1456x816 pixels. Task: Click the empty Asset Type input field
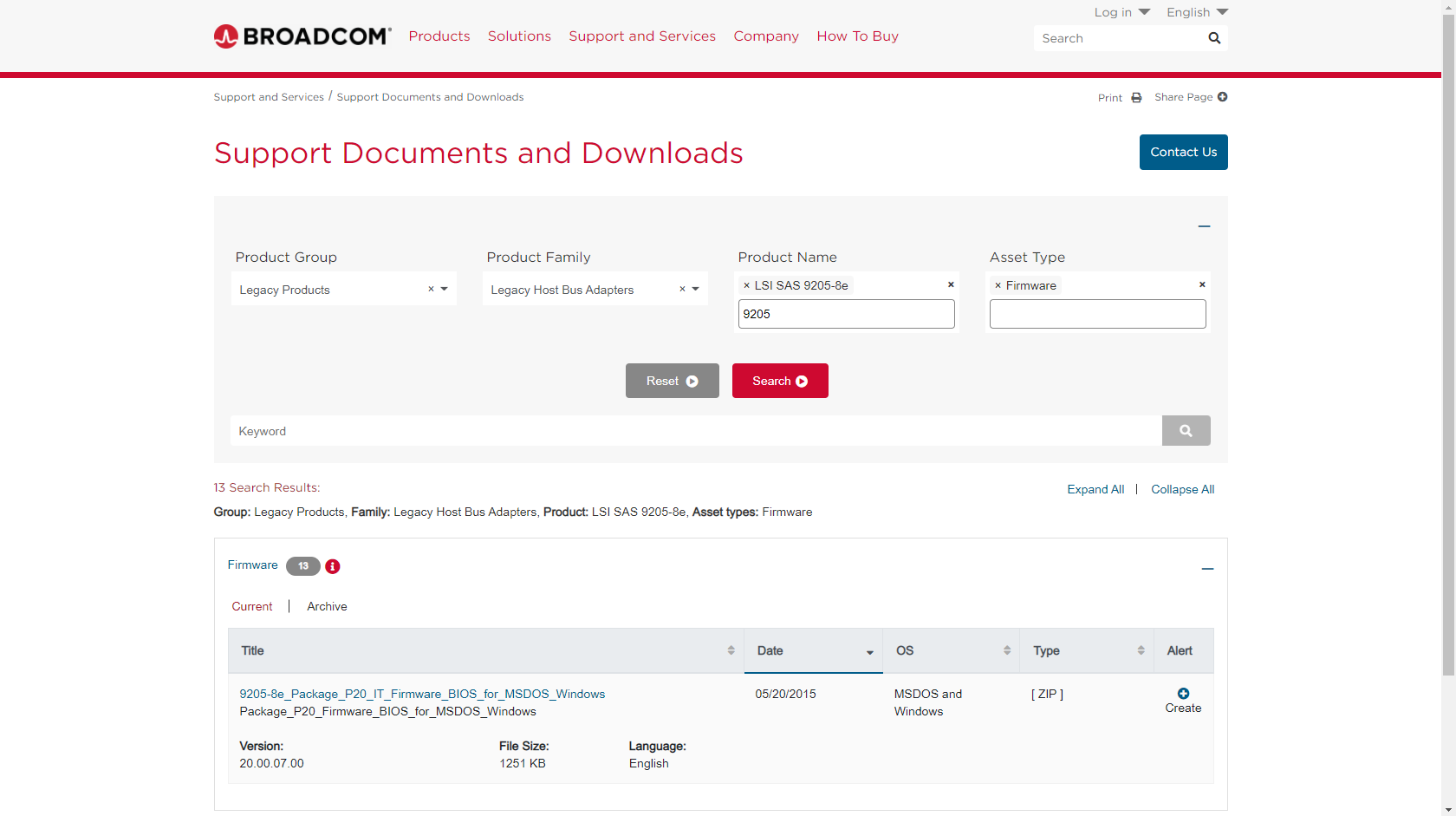(1097, 314)
